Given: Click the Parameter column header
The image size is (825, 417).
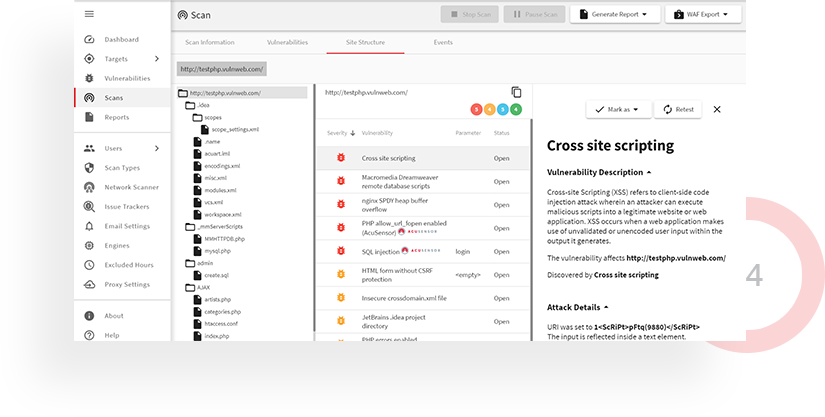Looking at the screenshot, I should point(468,133).
